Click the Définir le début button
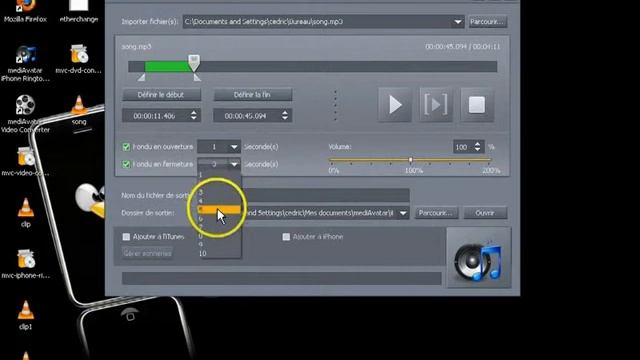 [x=161, y=95]
